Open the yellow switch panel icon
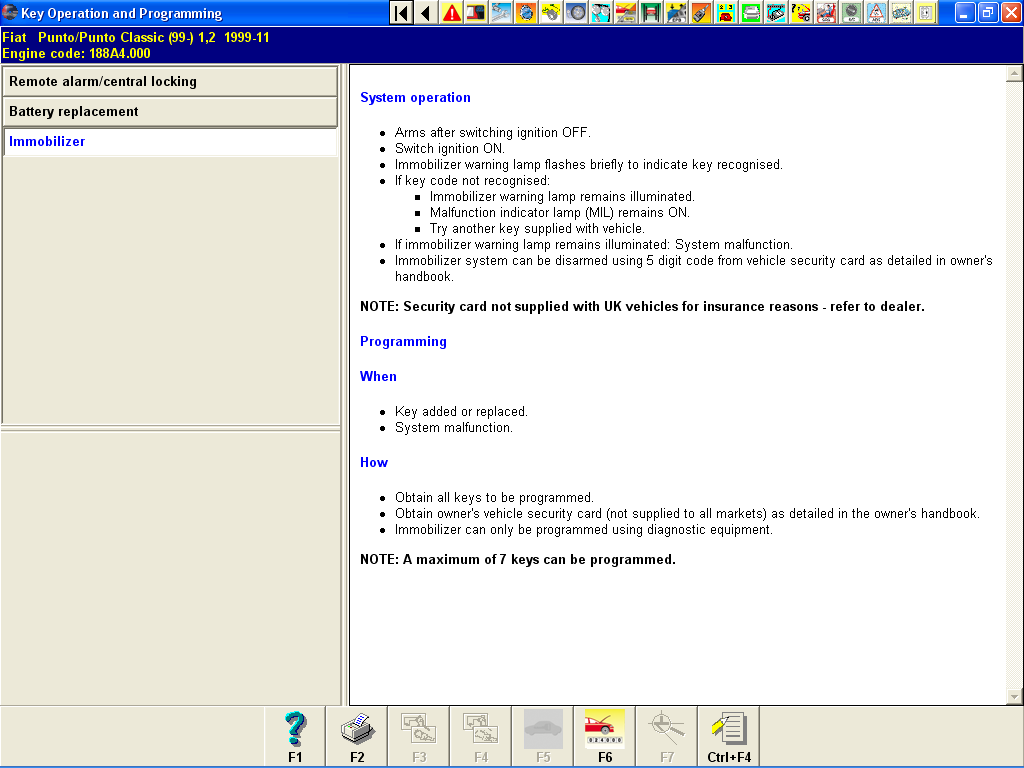 tap(925, 12)
